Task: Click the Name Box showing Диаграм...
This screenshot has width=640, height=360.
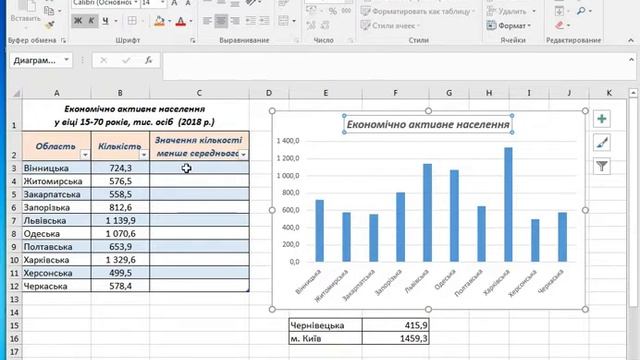Action: pyautogui.click(x=35, y=60)
